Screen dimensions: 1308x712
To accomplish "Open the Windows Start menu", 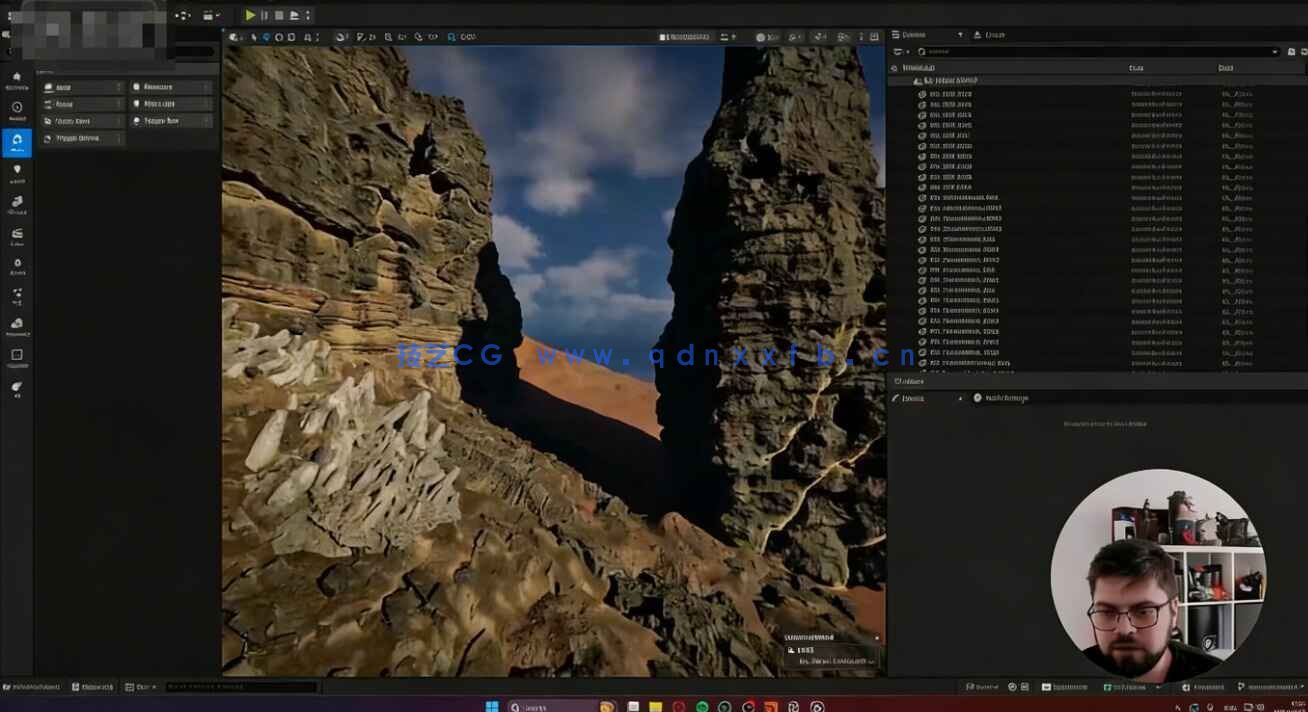I will tap(491, 706).
